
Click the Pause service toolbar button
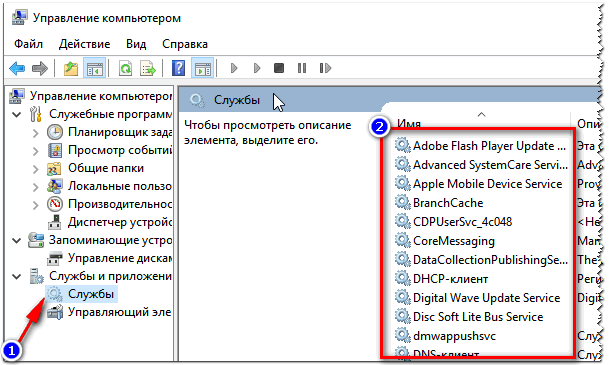point(302,68)
